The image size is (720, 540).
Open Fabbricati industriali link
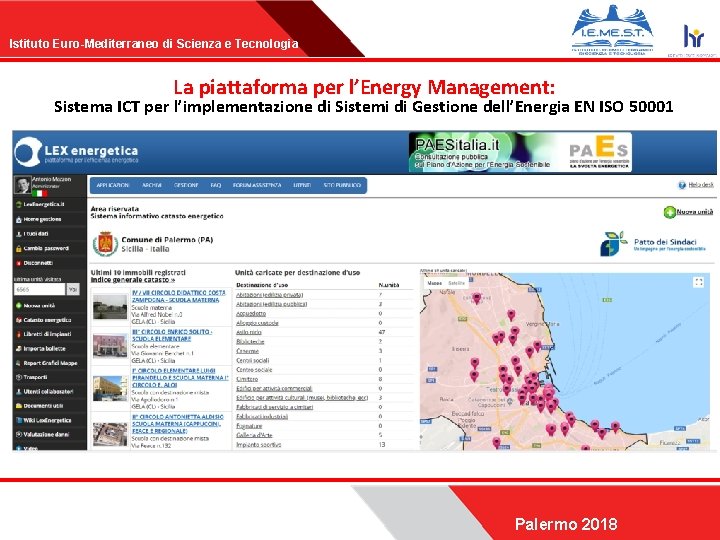click(x=262, y=416)
